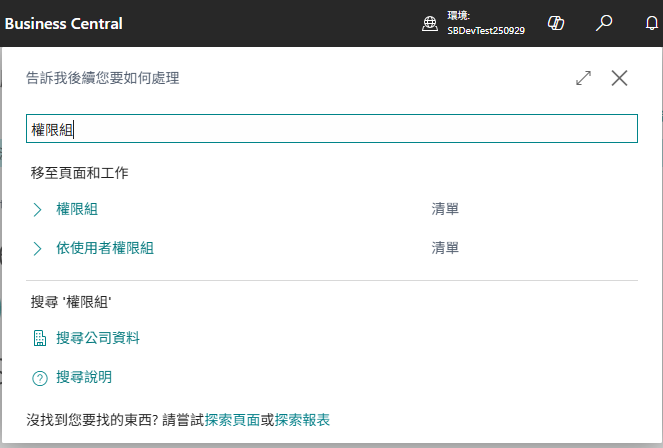Viewport: 663px width, 448px height.
Task: Click the building icon for company data search
Action: [40, 338]
